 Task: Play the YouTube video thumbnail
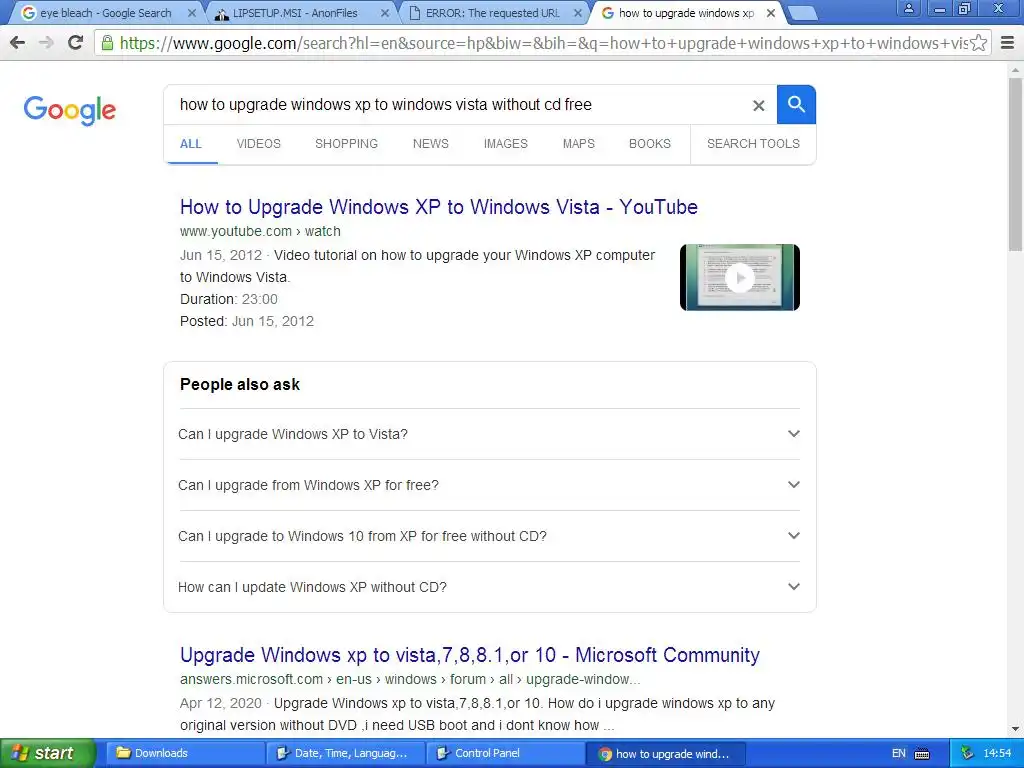click(x=739, y=278)
